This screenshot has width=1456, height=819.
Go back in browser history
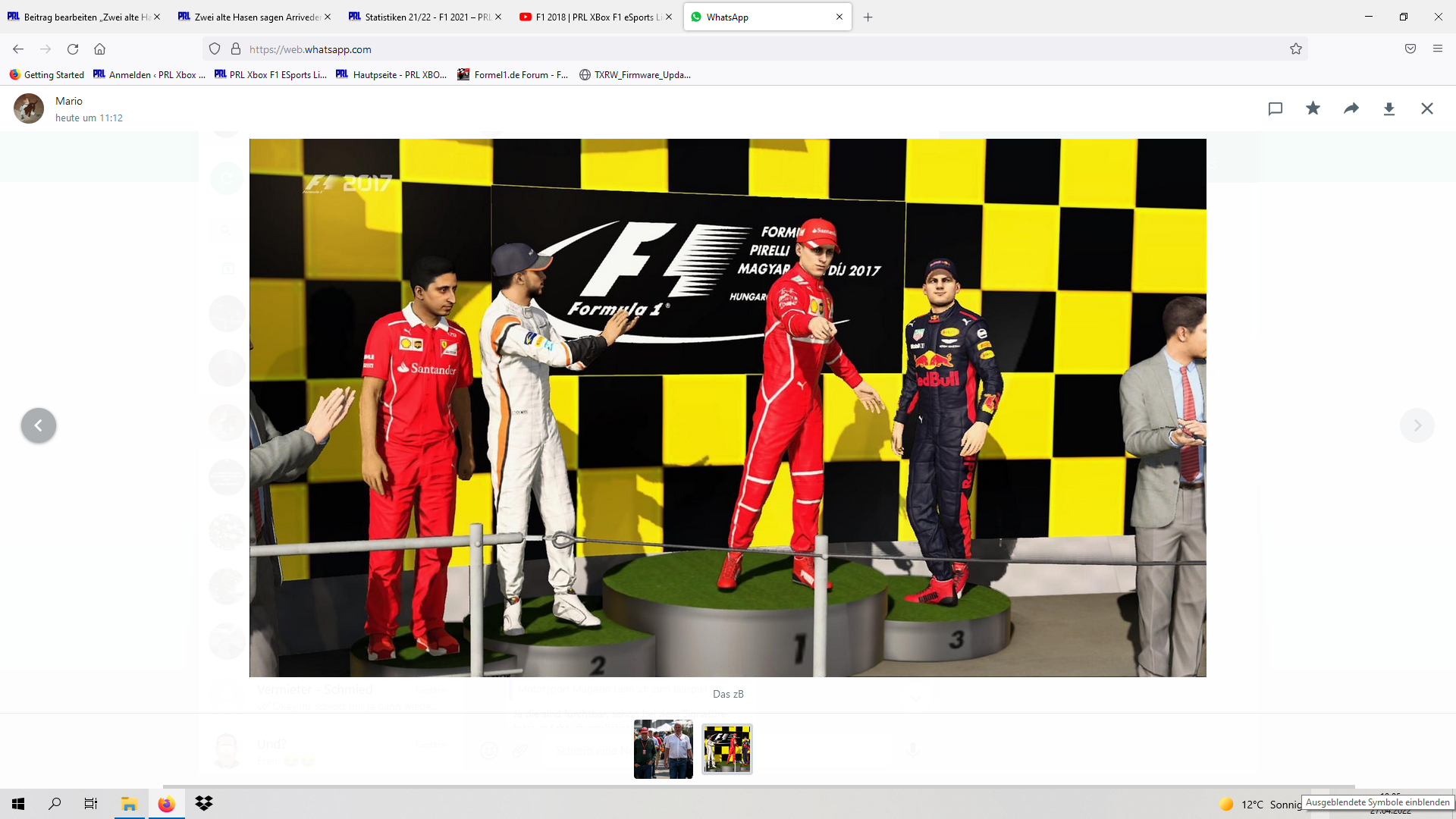point(18,49)
